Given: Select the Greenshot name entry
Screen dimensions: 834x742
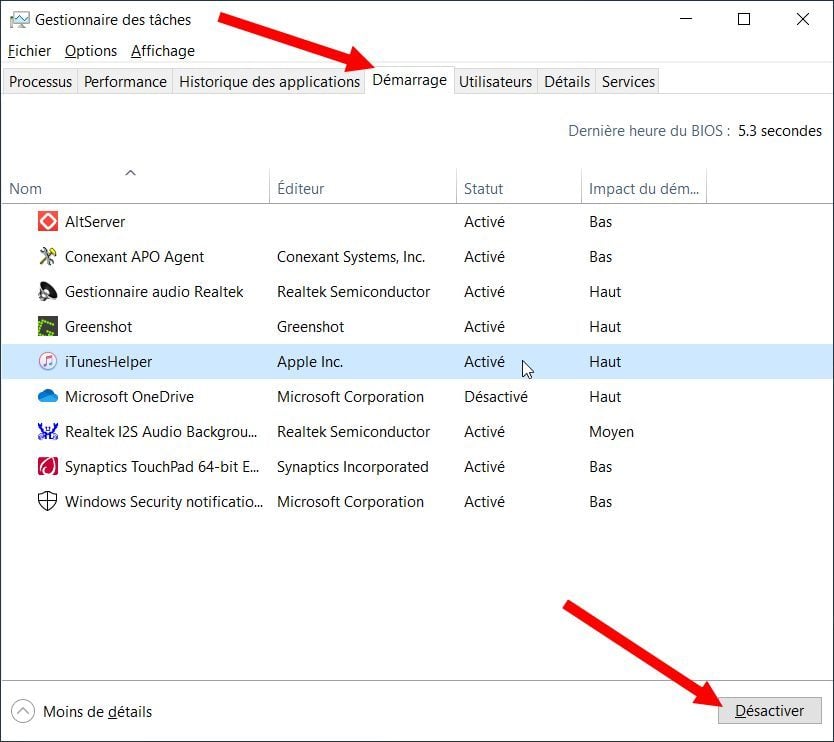Looking at the screenshot, I should [98, 327].
